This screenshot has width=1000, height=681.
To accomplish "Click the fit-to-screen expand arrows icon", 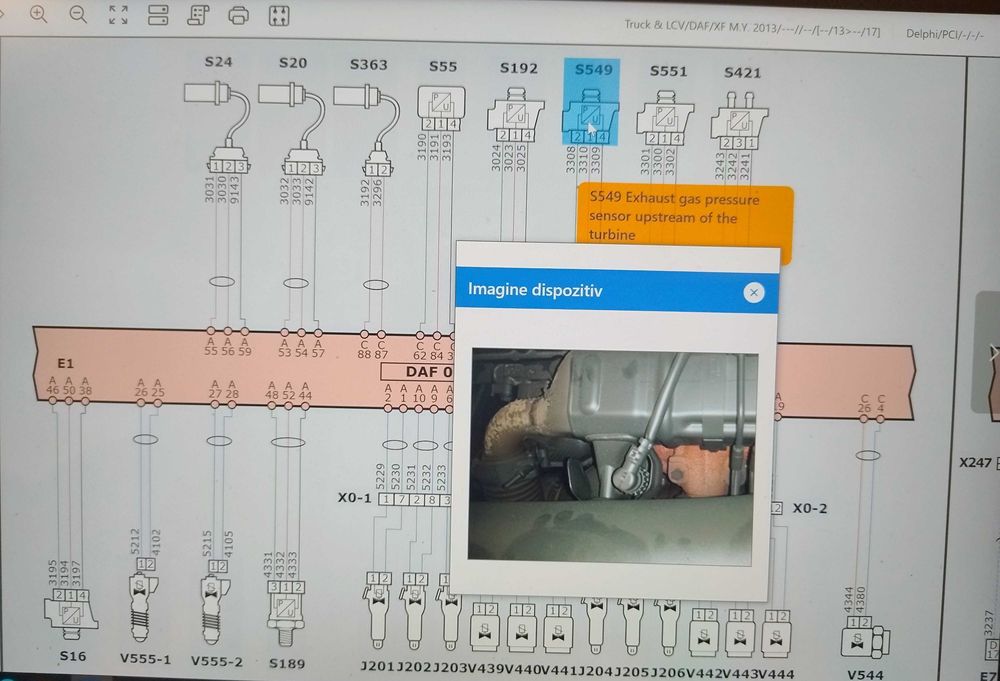I will tap(118, 15).
